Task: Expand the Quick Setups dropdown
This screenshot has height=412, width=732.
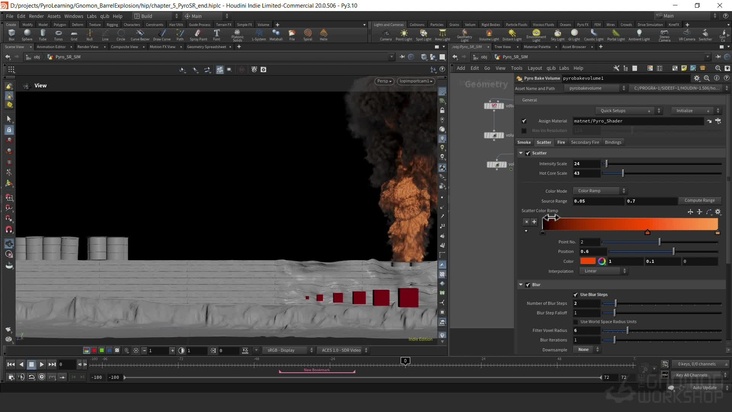Action: [x=624, y=110]
